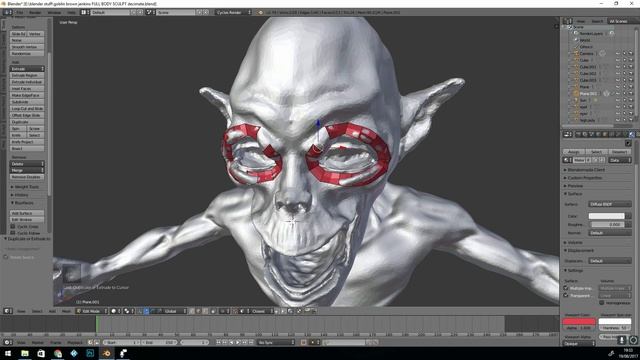The image size is (640, 360).
Task: Open the Windows Start menu
Action: (8, 353)
